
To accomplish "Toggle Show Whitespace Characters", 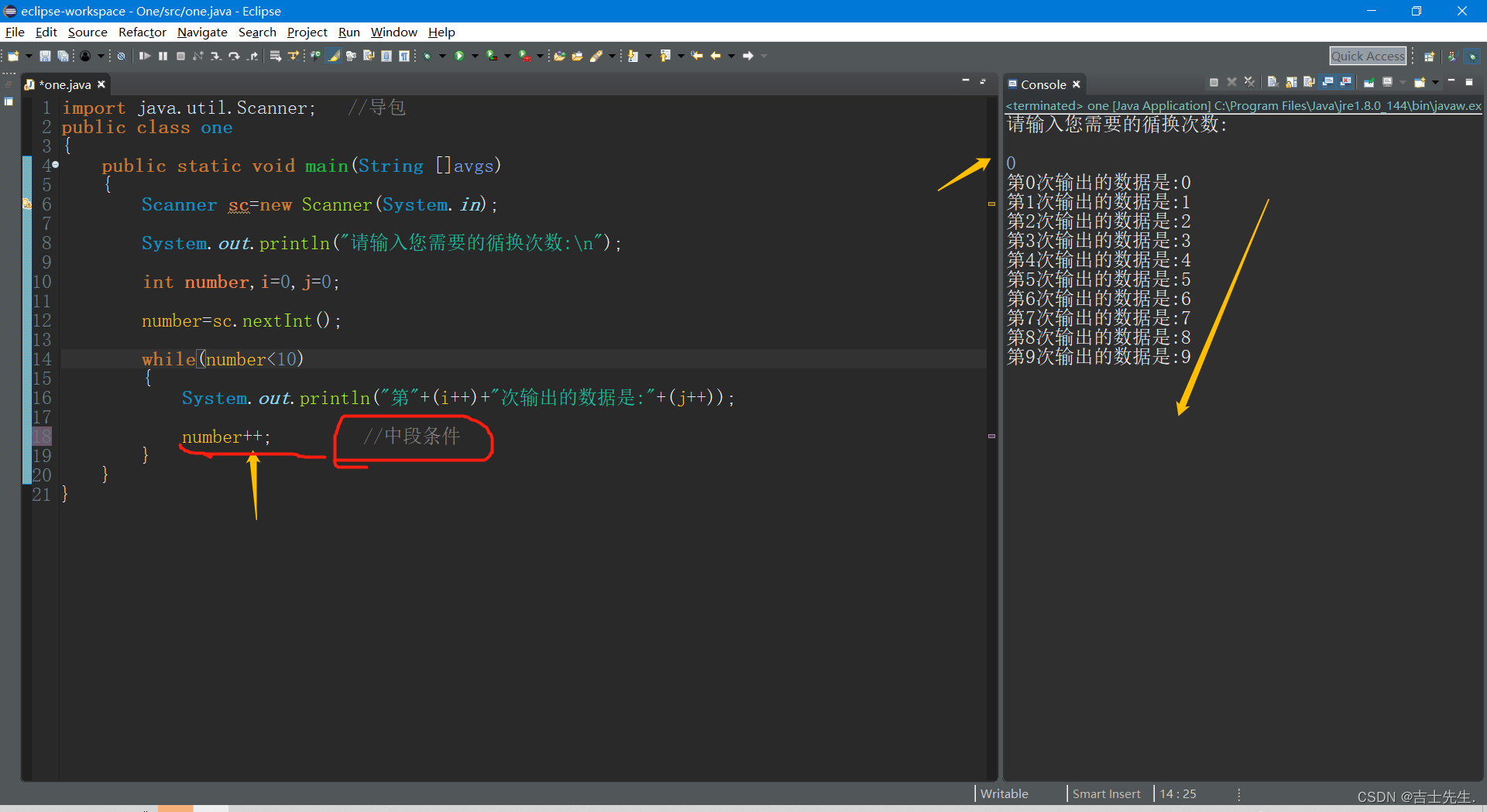I will (x=404, y=56).
